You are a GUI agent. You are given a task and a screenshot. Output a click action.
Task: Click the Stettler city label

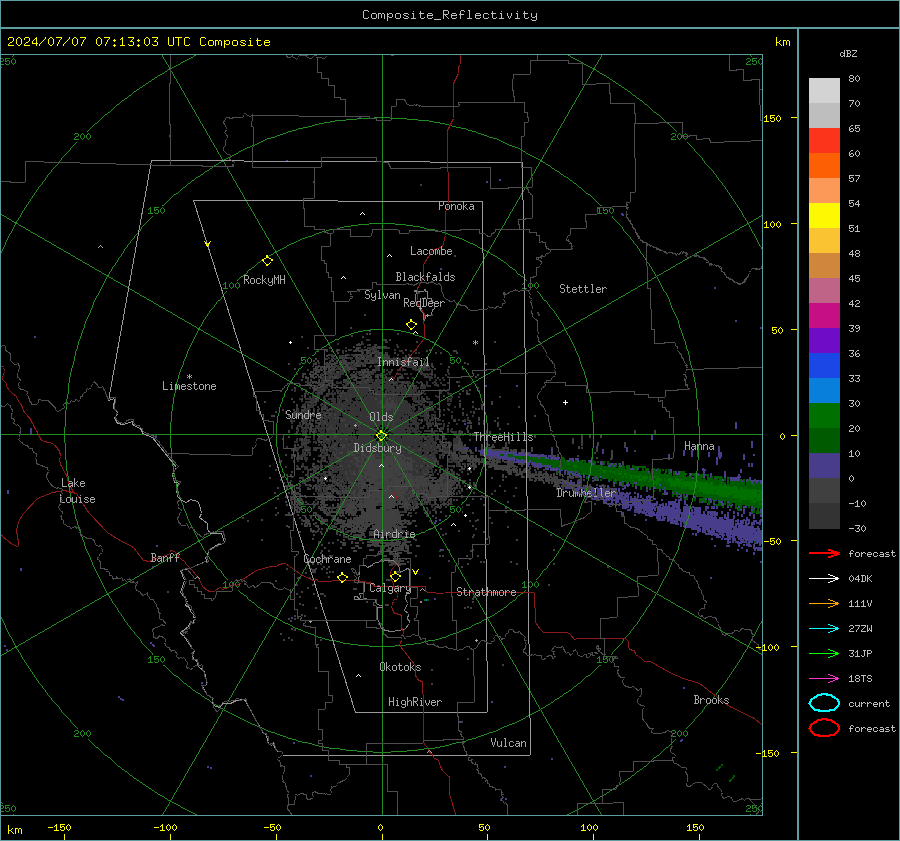(x=583, y=289)
